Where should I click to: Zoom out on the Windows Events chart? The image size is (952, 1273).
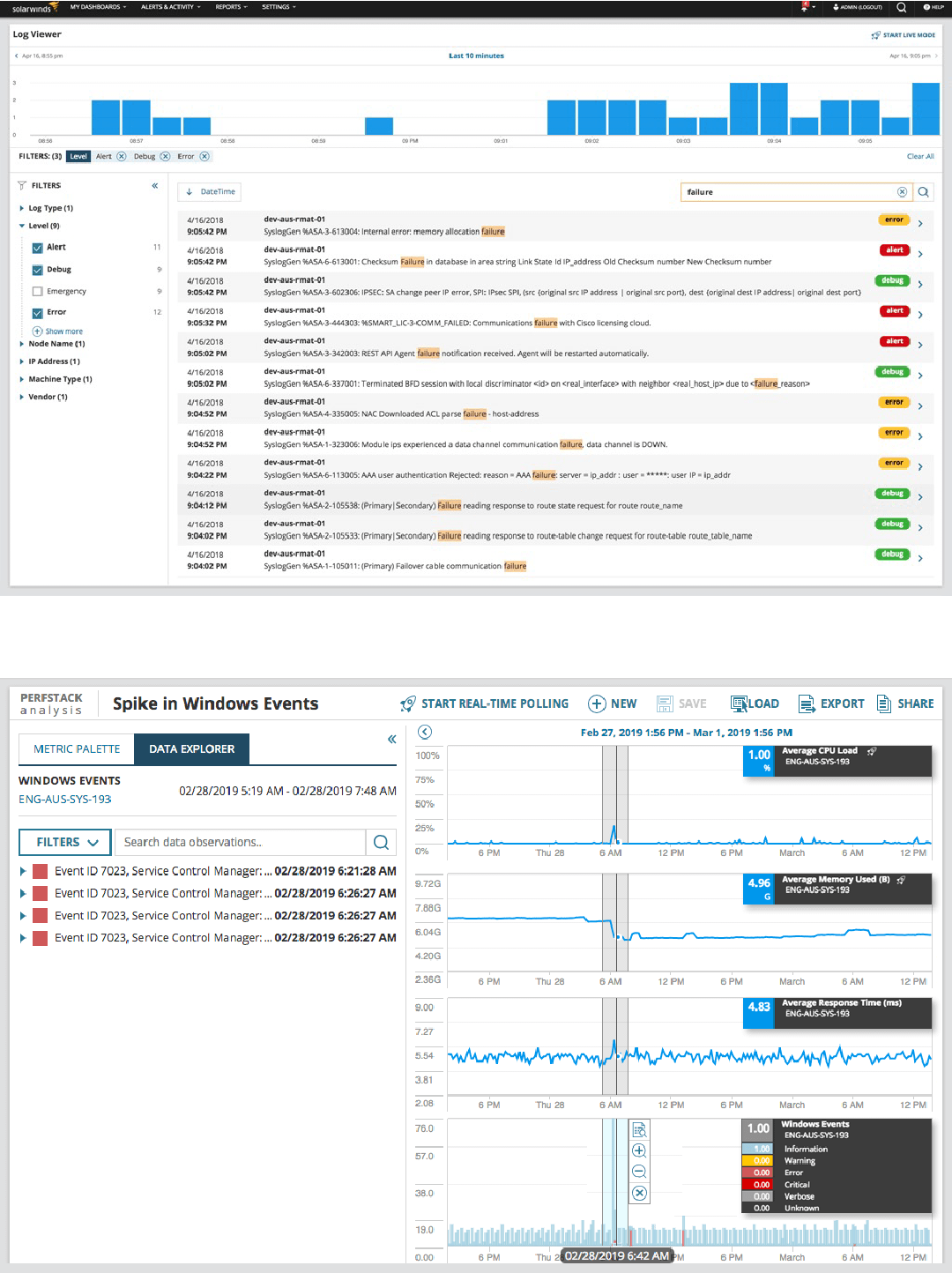[640, 1172]
